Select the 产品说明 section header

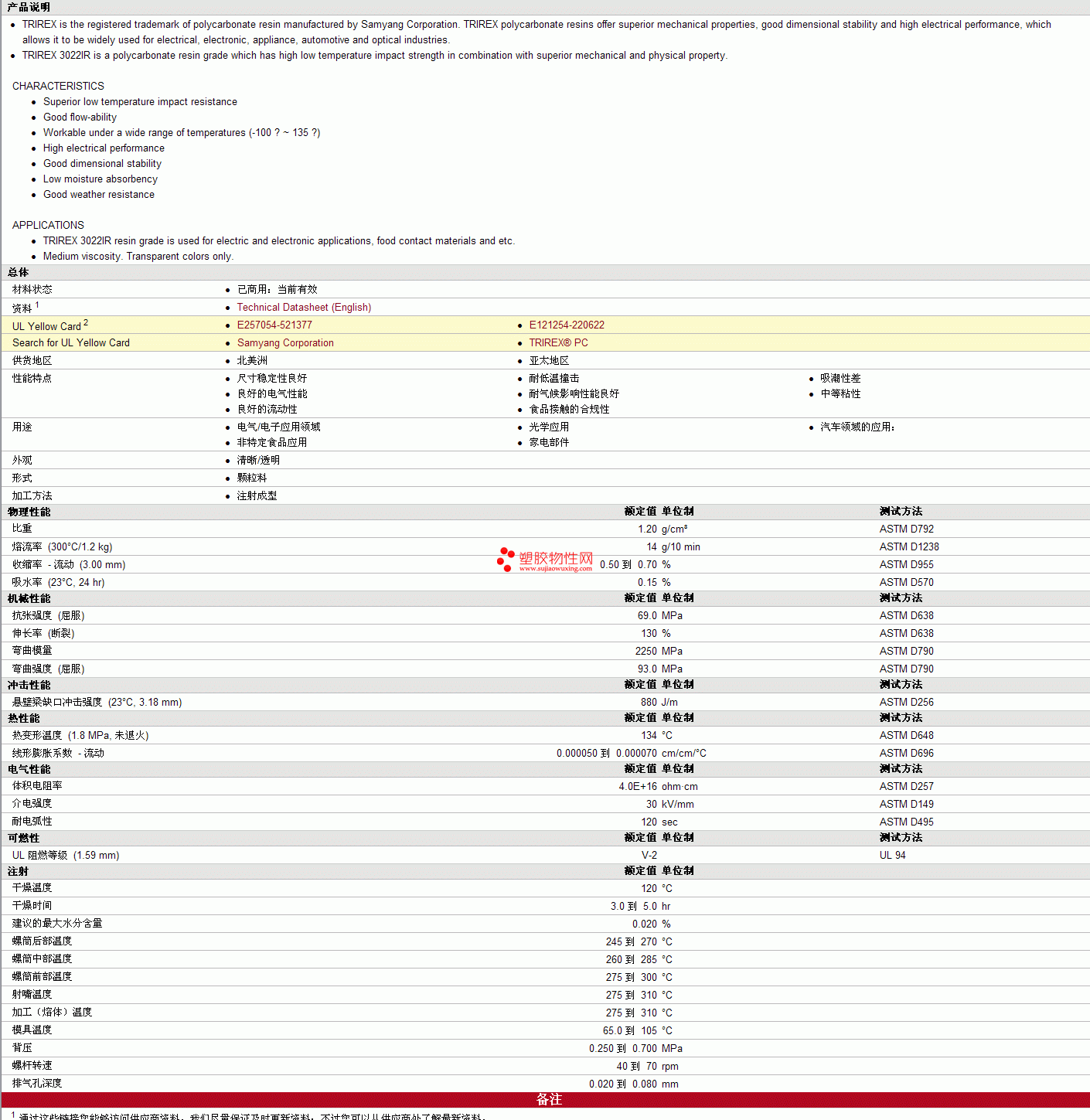tap(29, 7)
